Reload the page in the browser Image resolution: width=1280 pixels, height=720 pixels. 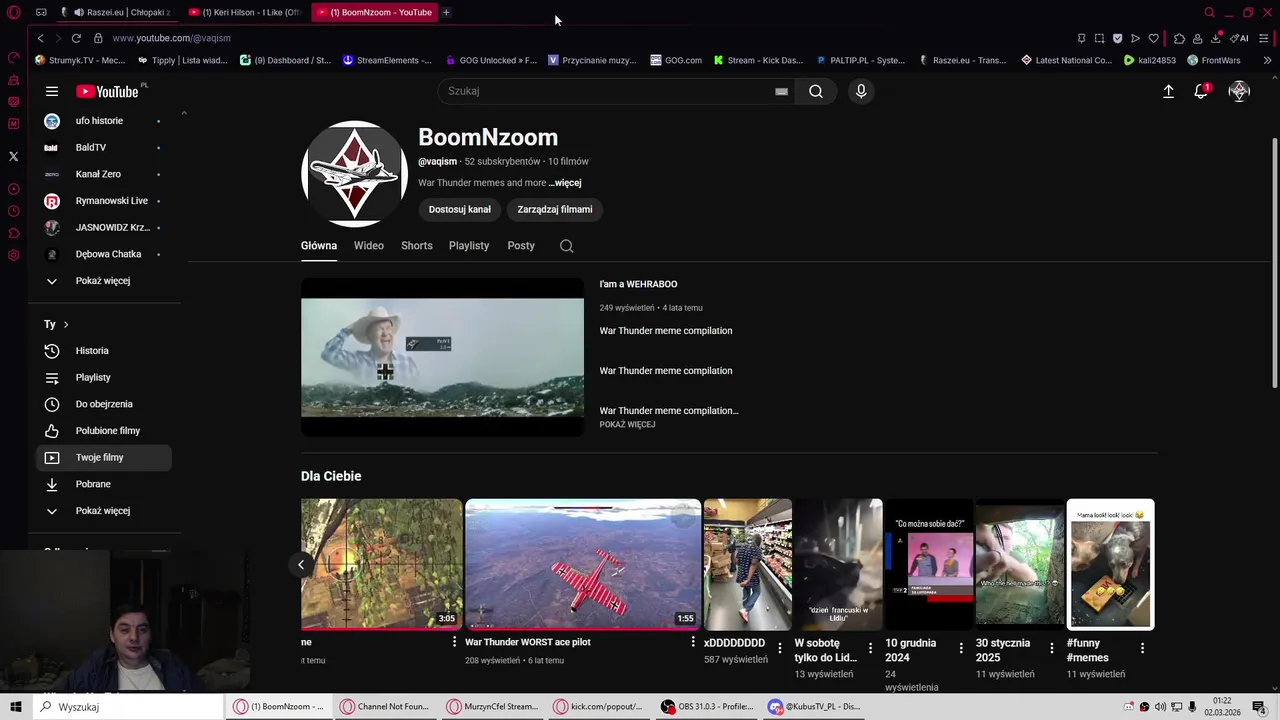tap(76, 38)
